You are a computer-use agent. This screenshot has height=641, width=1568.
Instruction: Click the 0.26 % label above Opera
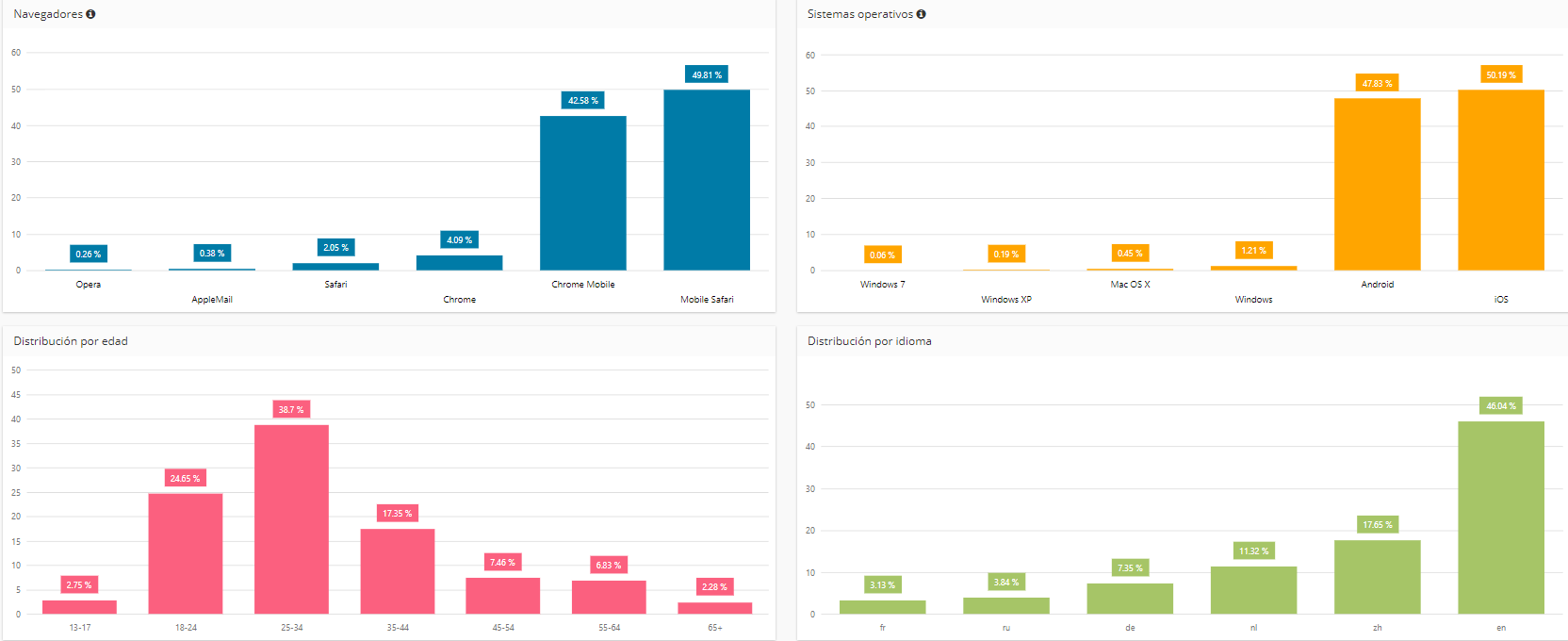pyautogui.click(x=89, y=254)
